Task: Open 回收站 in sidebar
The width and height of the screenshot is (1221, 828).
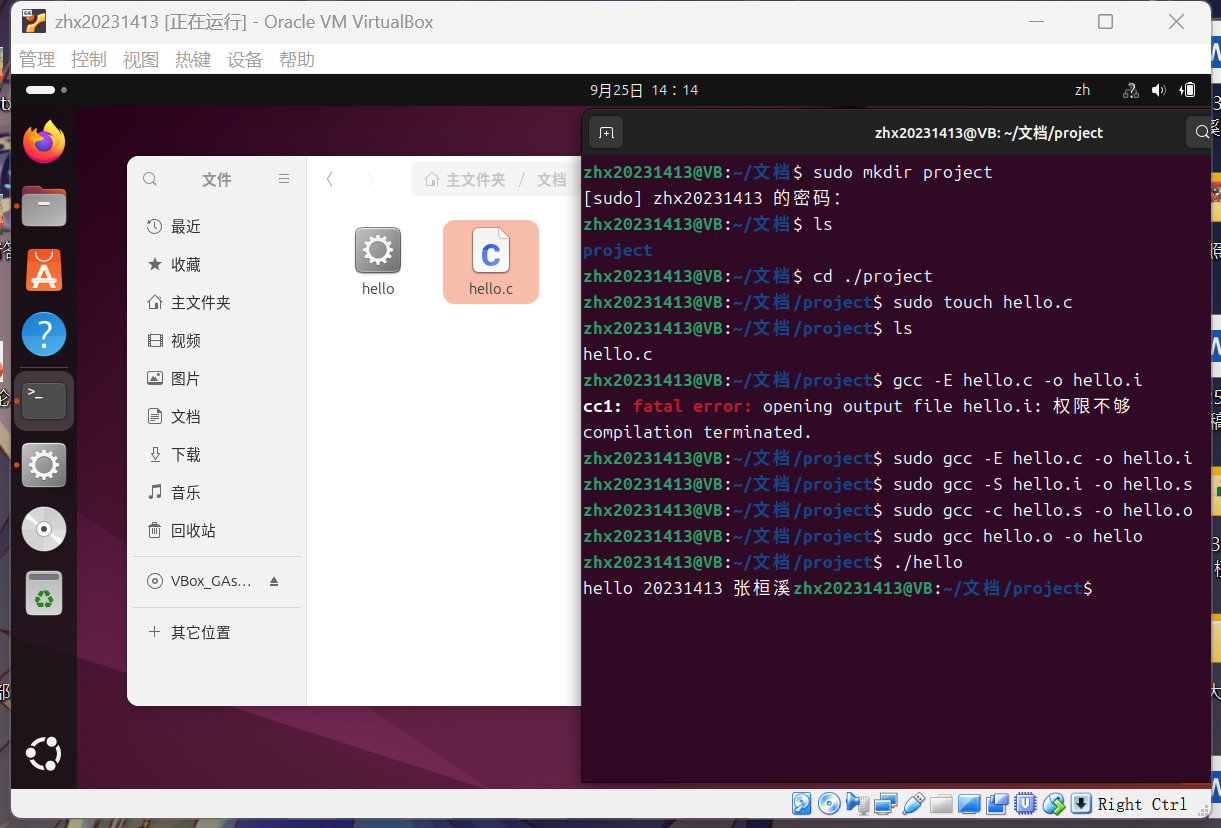Action: (217, 531)
